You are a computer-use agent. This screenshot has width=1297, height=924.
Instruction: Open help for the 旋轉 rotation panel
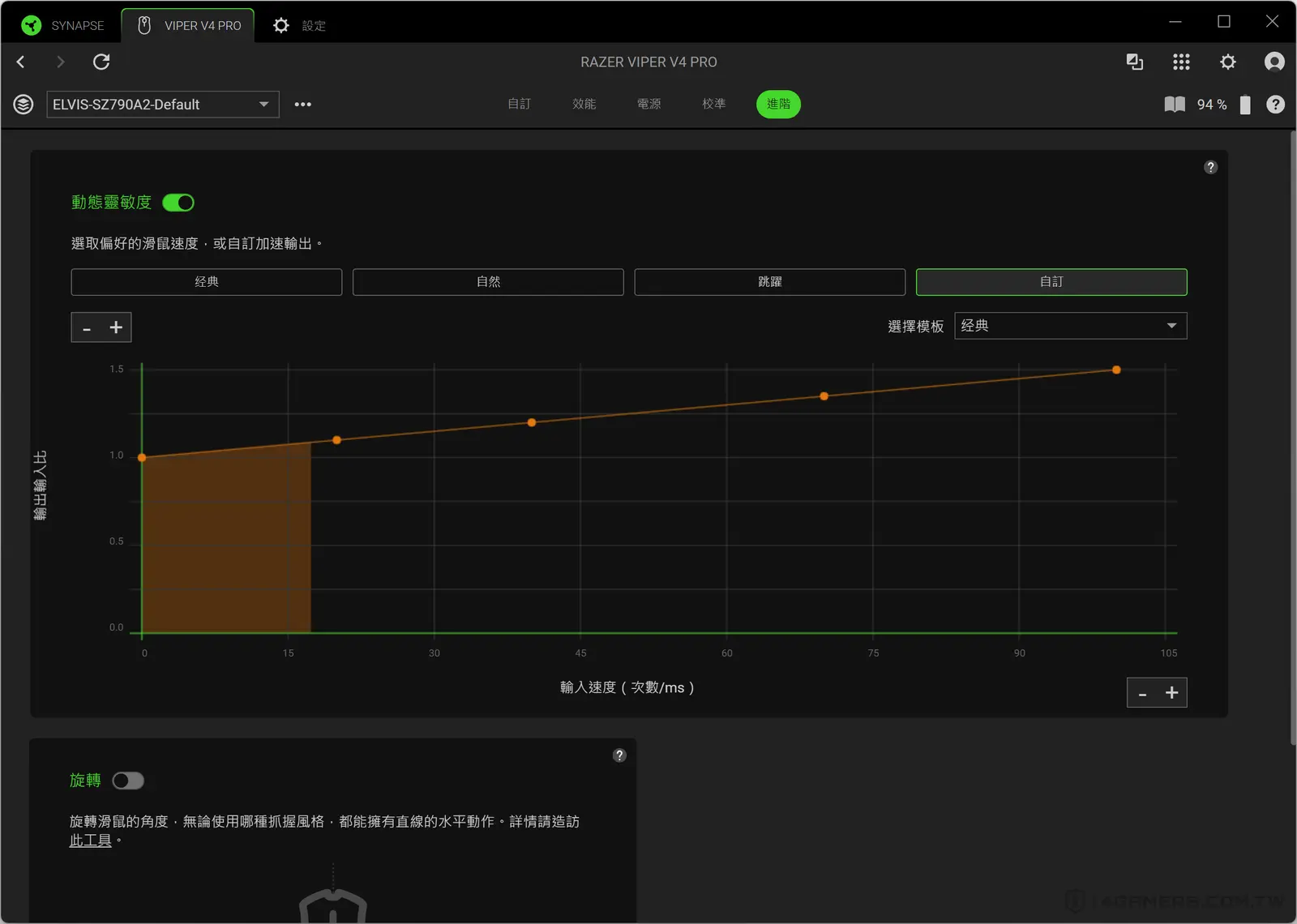point(619,755)
